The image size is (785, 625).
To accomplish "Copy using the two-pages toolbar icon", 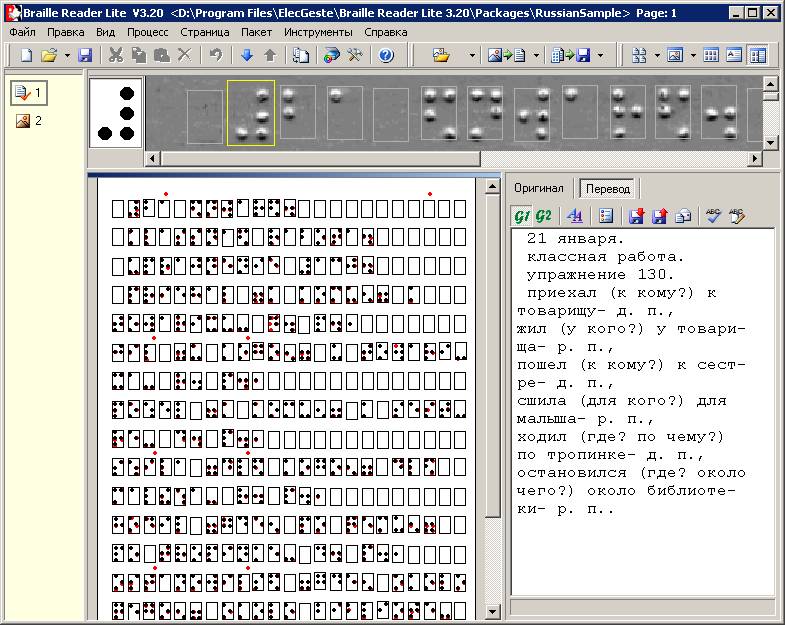I will coord(139,55).
